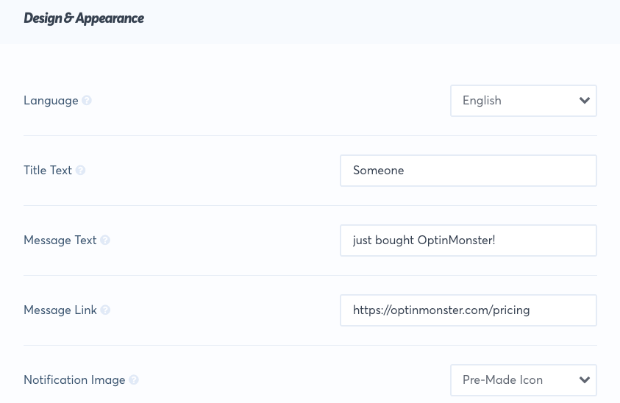
Task: Click into the Message Text input box
Action: (x=468, y=240)
